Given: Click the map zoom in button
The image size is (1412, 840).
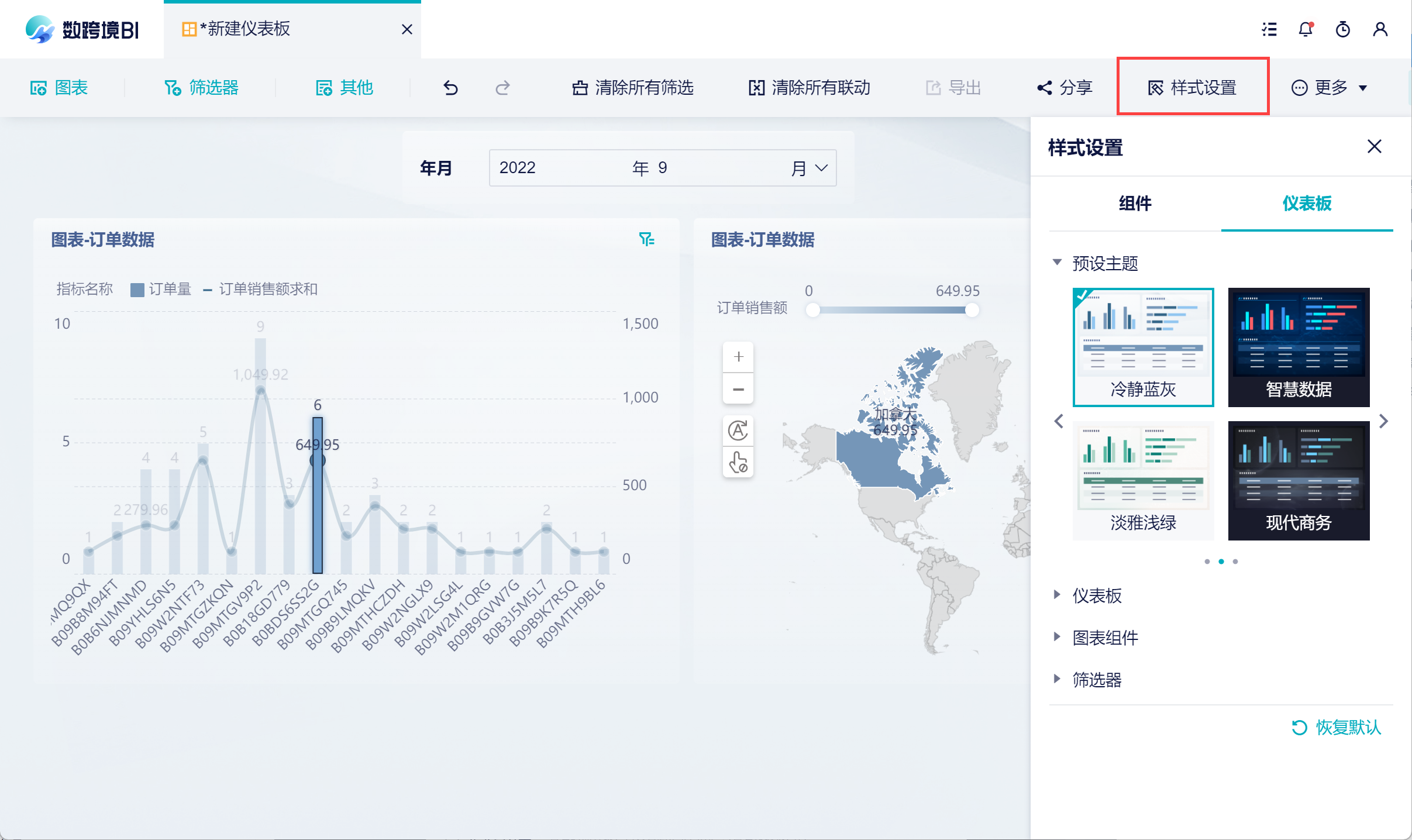Looking at the screenshot, I should point(738,357).
